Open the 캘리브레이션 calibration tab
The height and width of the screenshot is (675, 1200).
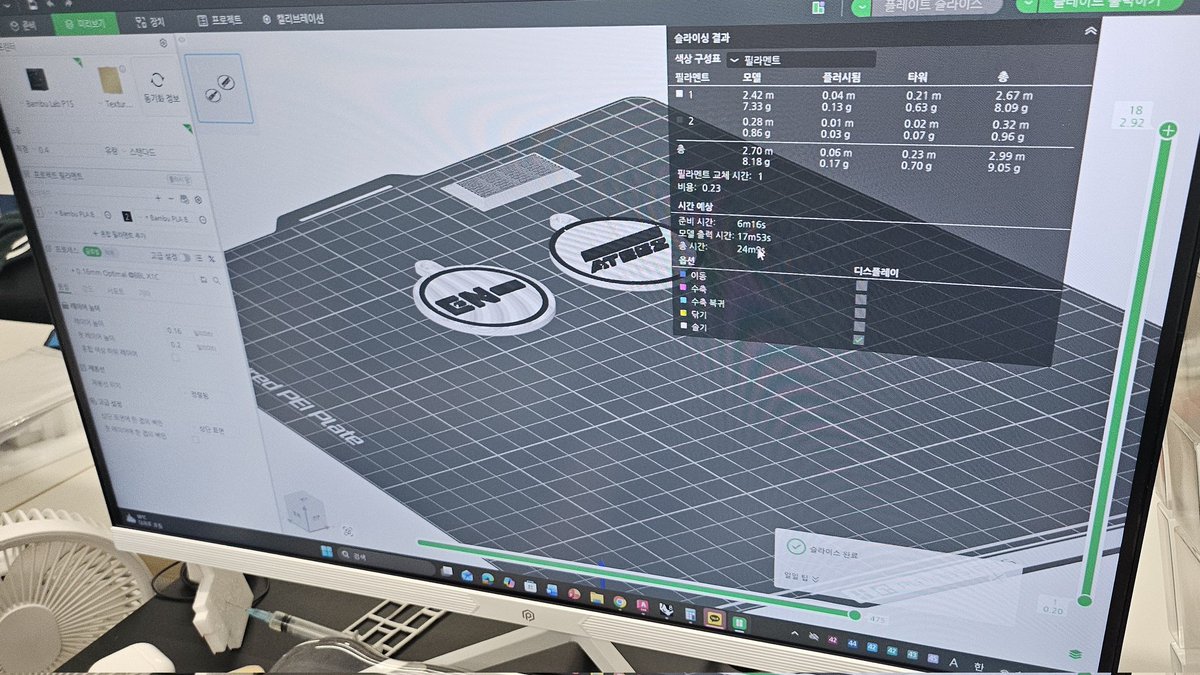(292, 19)
